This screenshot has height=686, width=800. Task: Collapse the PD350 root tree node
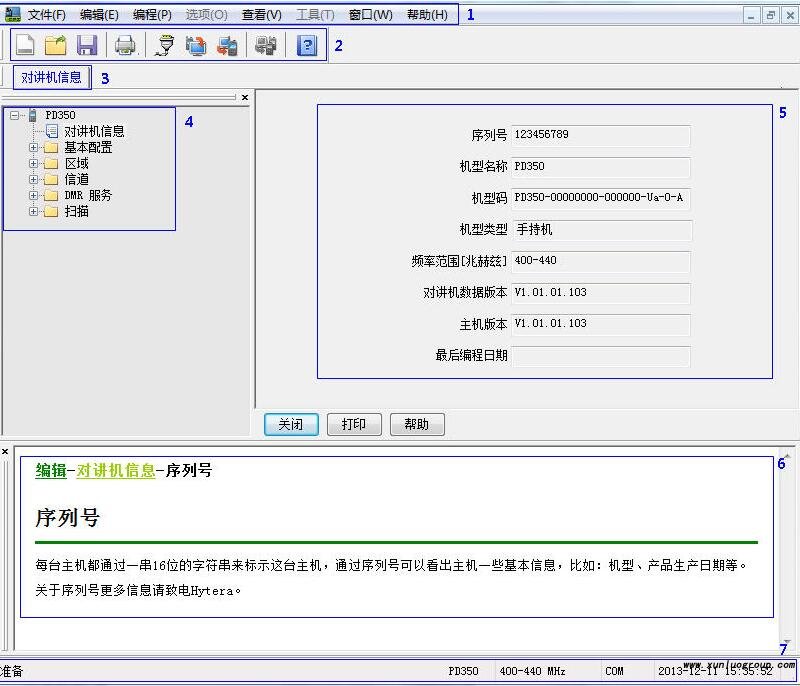coord(14,115)
